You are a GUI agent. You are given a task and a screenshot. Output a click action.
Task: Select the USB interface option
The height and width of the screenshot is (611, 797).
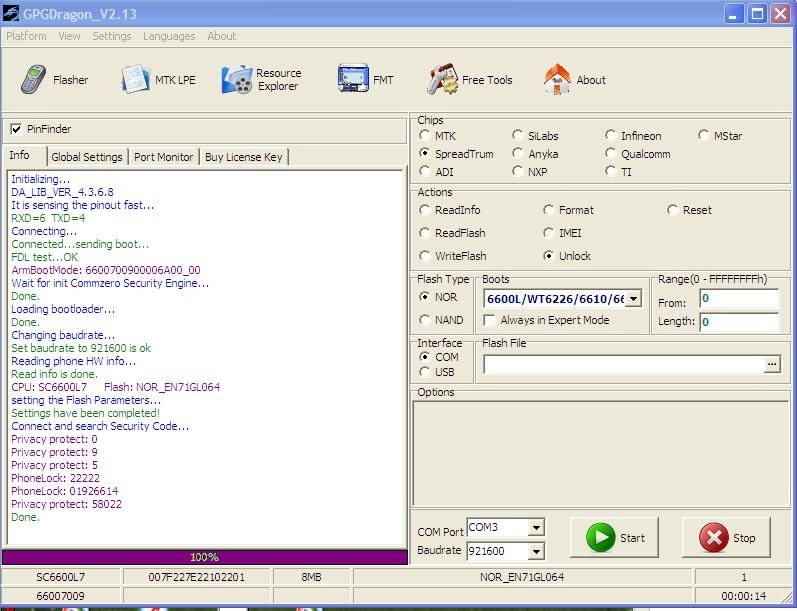click(x=424, y=372)
